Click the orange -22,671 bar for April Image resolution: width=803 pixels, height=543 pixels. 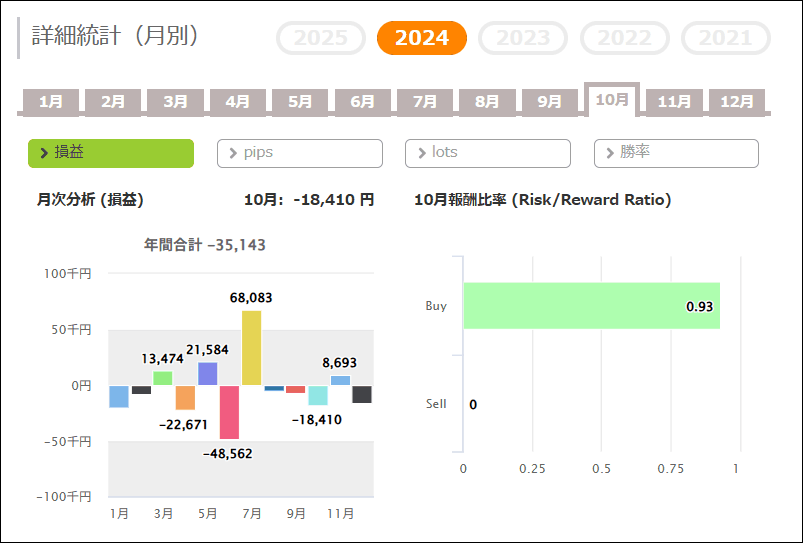185,398
